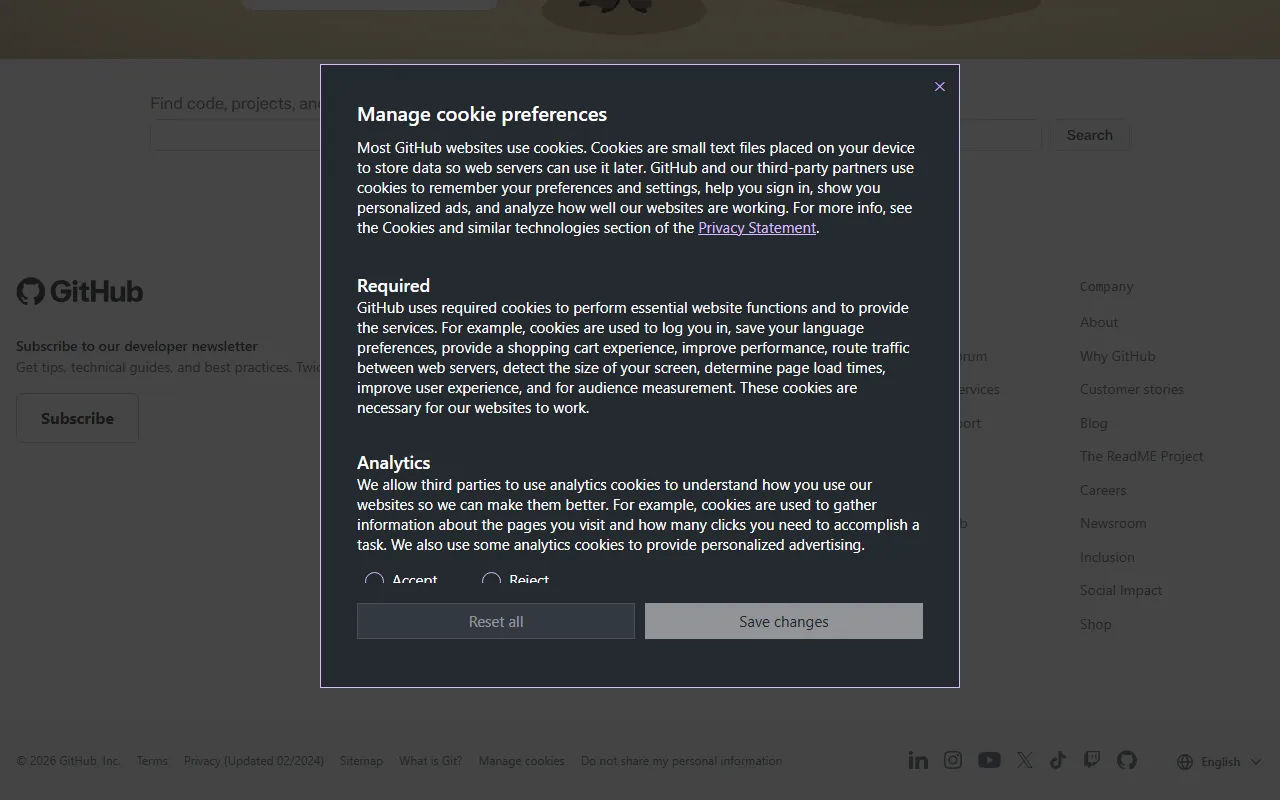Image resolution: width=1280 pixels, height=800 pixels.
Task: Click the YouTube icon in footer
Action: (x=989, y=761)
